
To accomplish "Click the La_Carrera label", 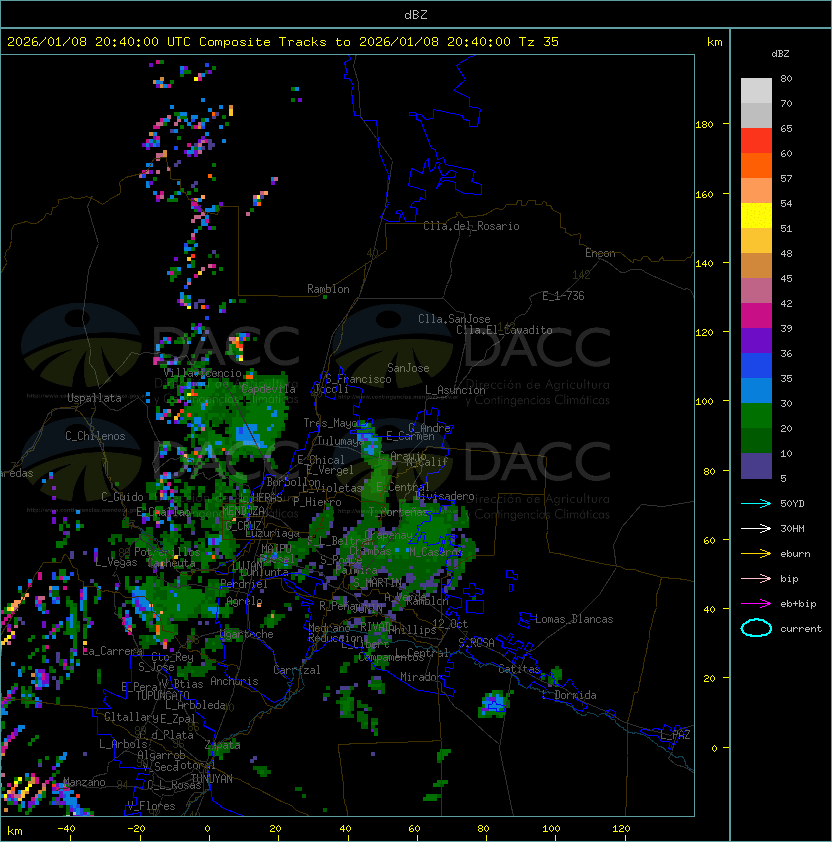I will click(x=112, y=651).
